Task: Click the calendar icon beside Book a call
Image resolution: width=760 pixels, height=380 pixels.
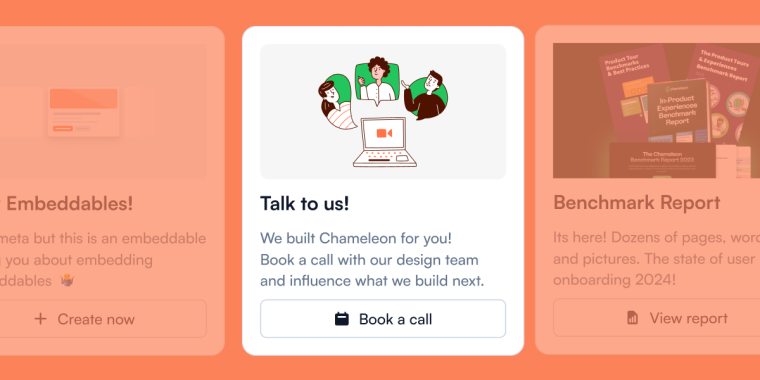Action: (x=342, y=319)
